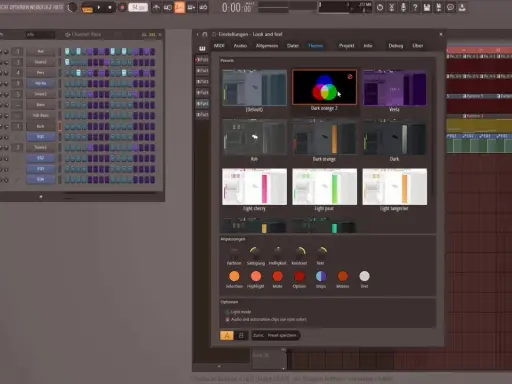Select the purple Weta theme preset
The height and width of the screenshot is (384, 512).
coord(395,88)
